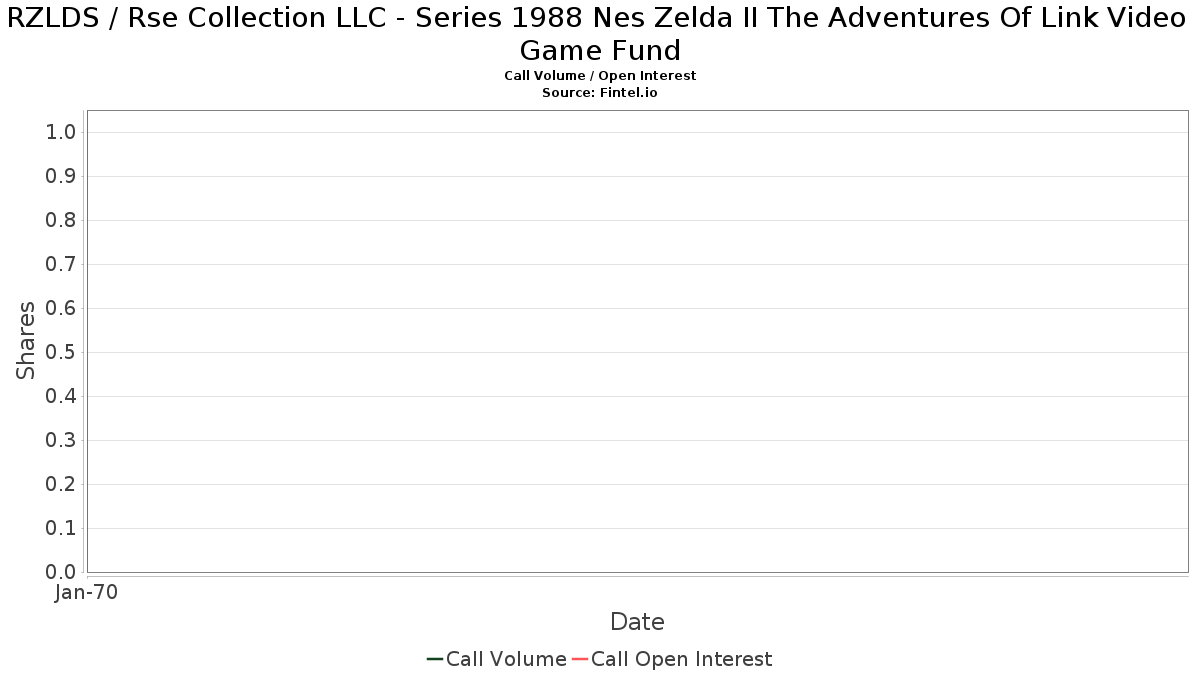Viewport: 1200px width, 675px height.
Task: Open the Source: Fintel.io text
Action: coord(600,92)
